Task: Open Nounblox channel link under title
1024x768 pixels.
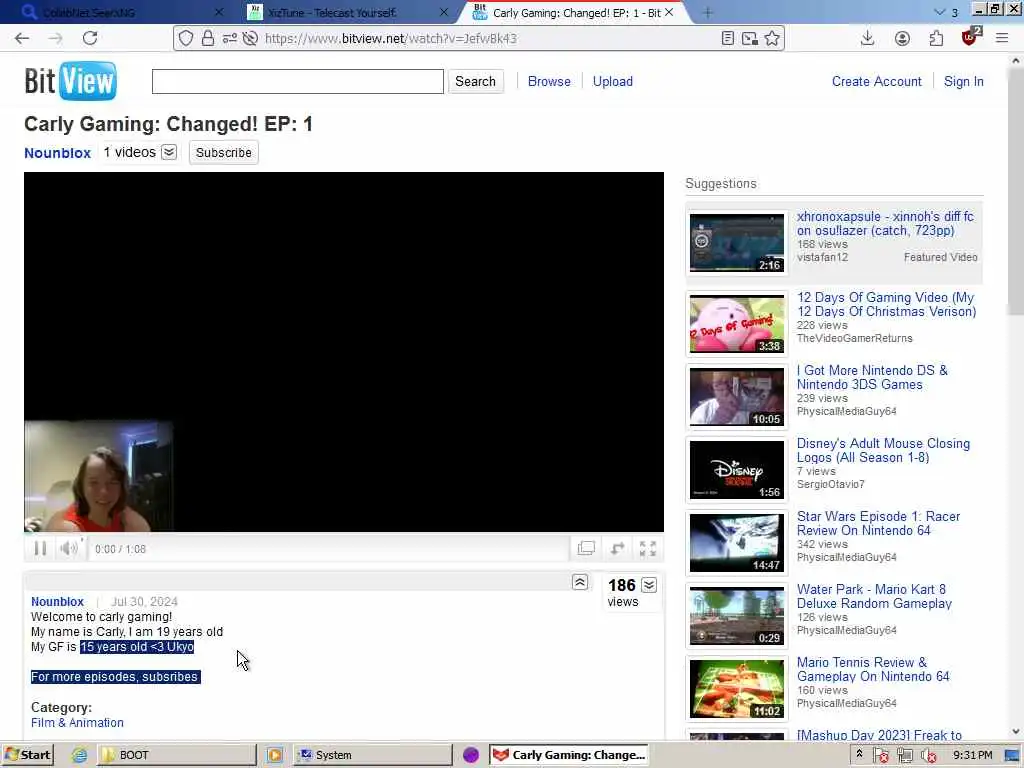Action: 57,153
